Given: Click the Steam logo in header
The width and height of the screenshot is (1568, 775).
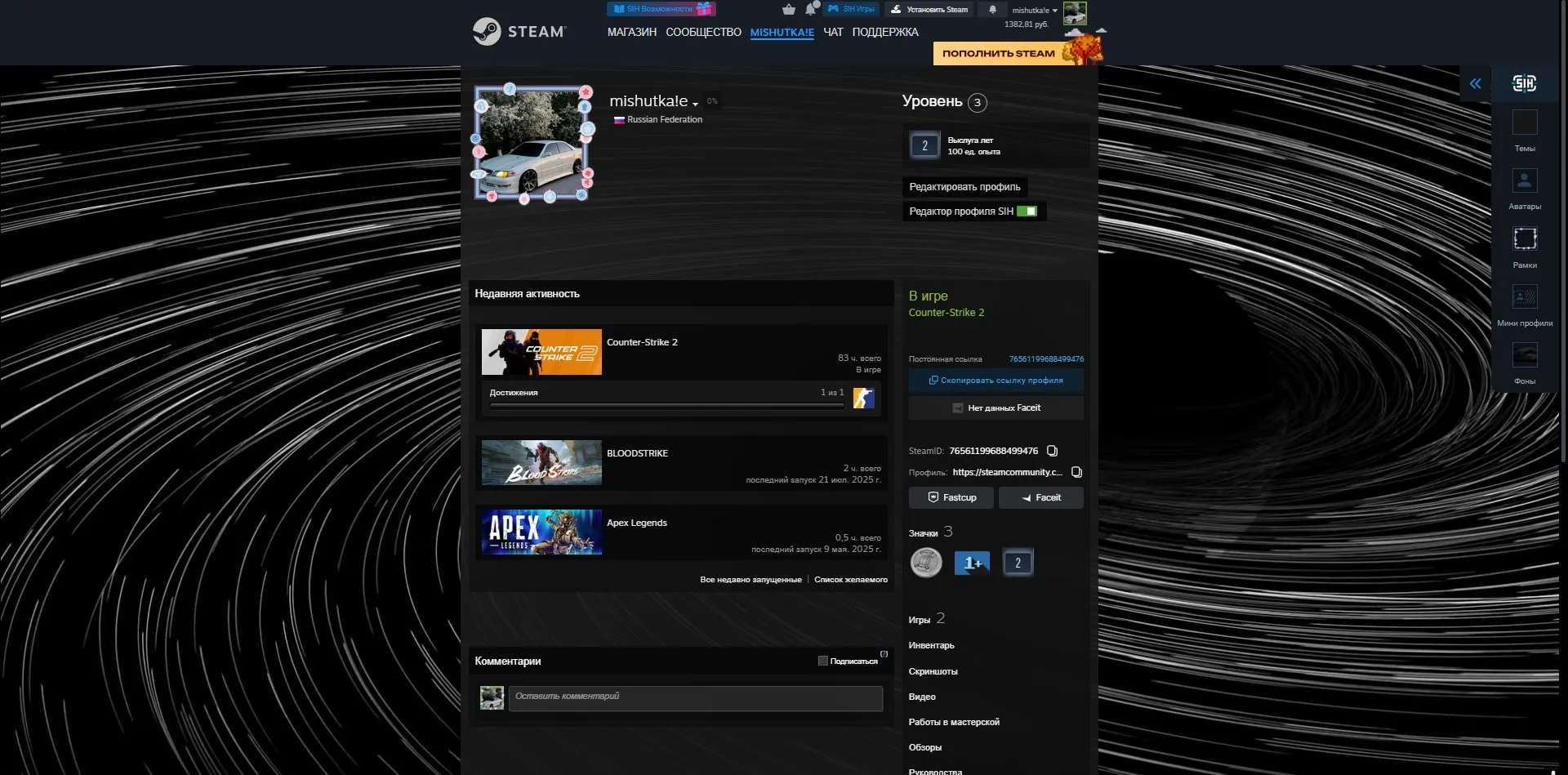Looking at the screenshot, I should (x=519, y=32).
